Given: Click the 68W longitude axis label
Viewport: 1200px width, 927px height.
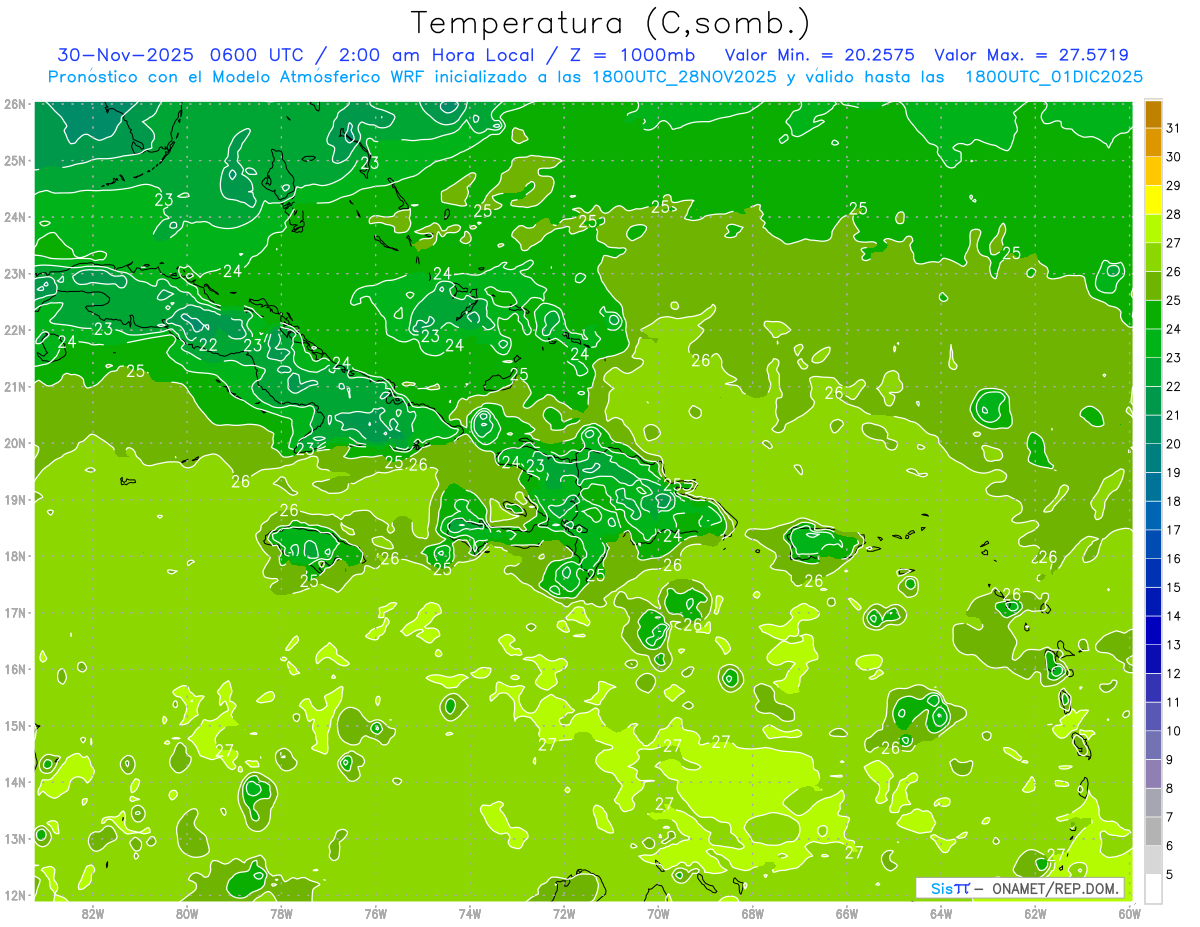Looking at the screenshot, I should (752, 913).
